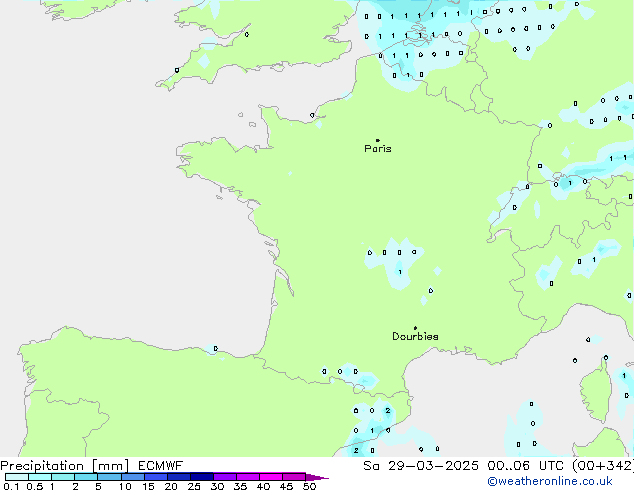Click the Dourbies location dot marker
The image size is (634, 490).
[415, 328]
